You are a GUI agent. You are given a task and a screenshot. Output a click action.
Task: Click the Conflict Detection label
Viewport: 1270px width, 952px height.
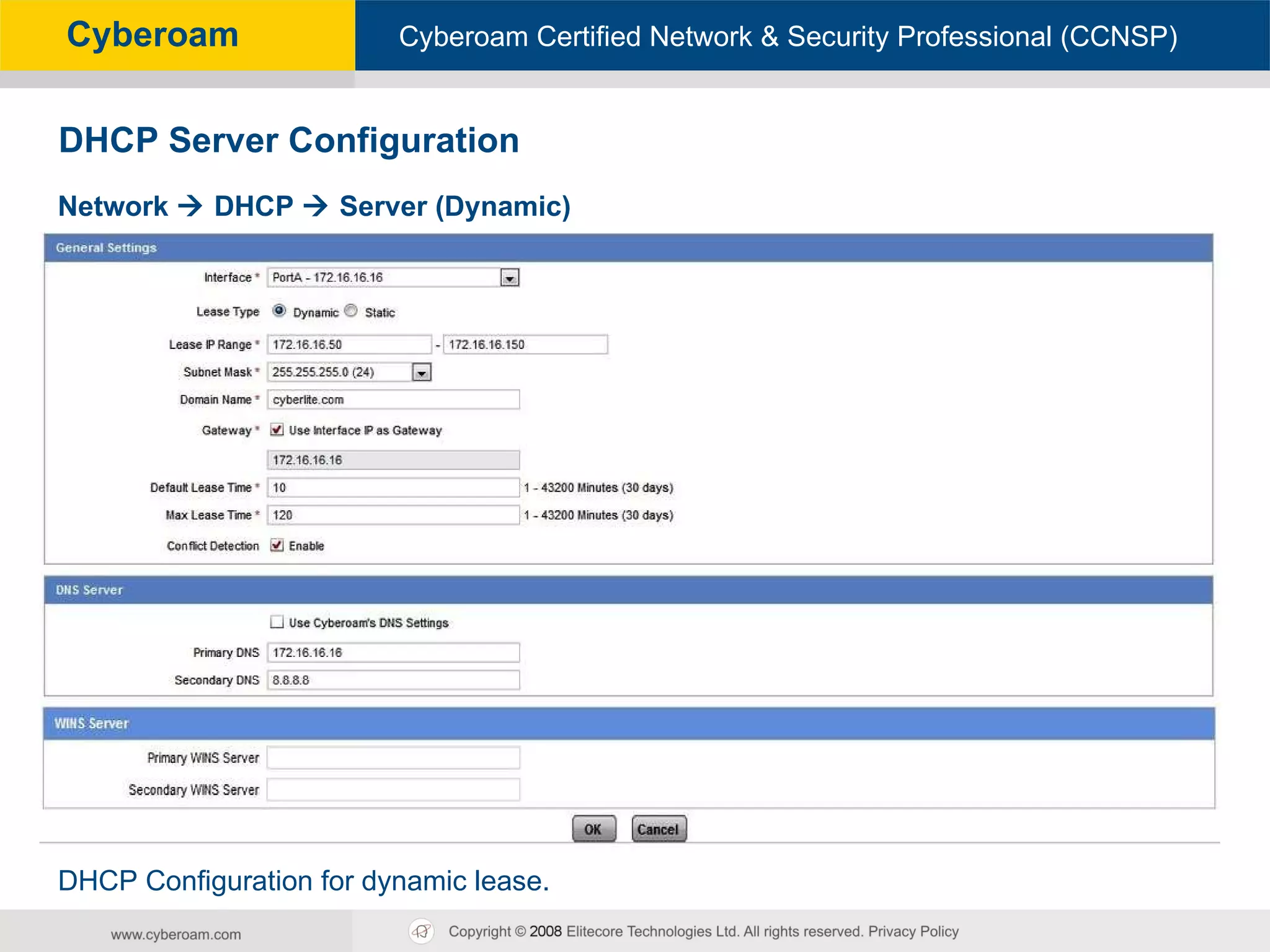pyautogui.click(x=213, y=546)
